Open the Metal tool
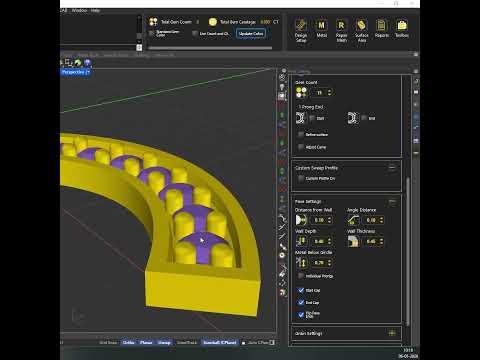The image size is (480, 360). 321,29
